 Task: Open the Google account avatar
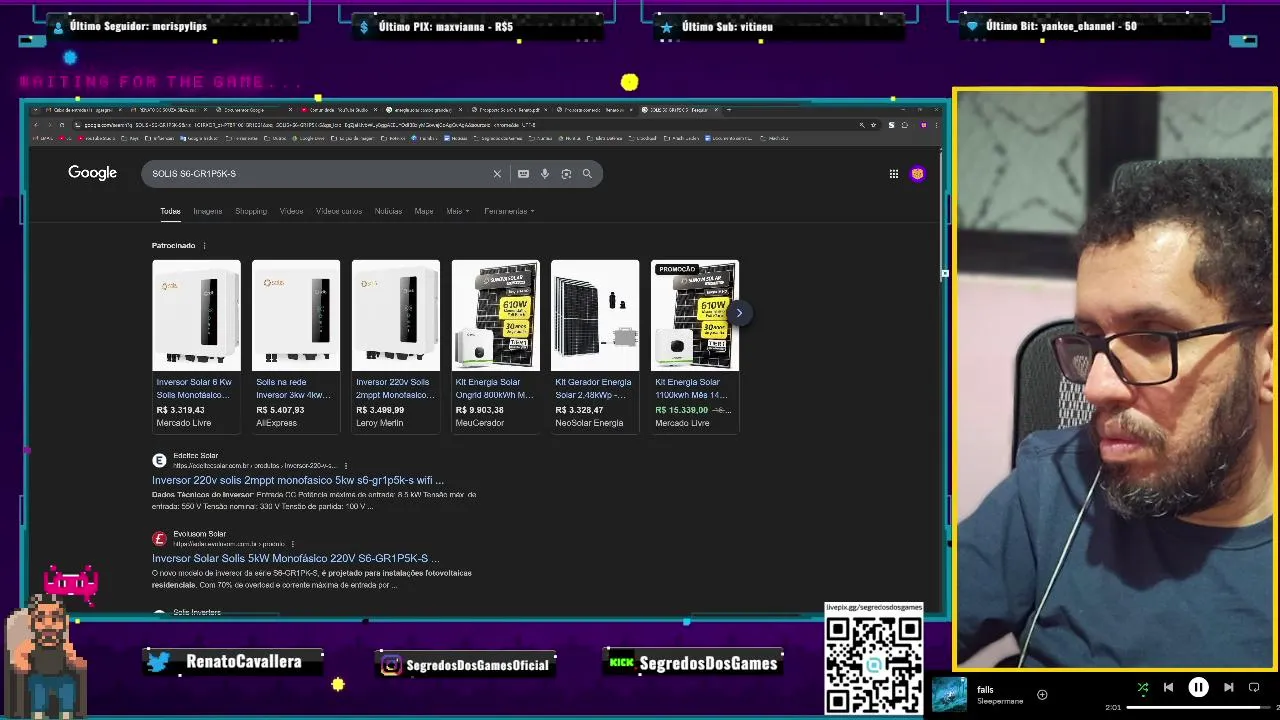[917, 174]
